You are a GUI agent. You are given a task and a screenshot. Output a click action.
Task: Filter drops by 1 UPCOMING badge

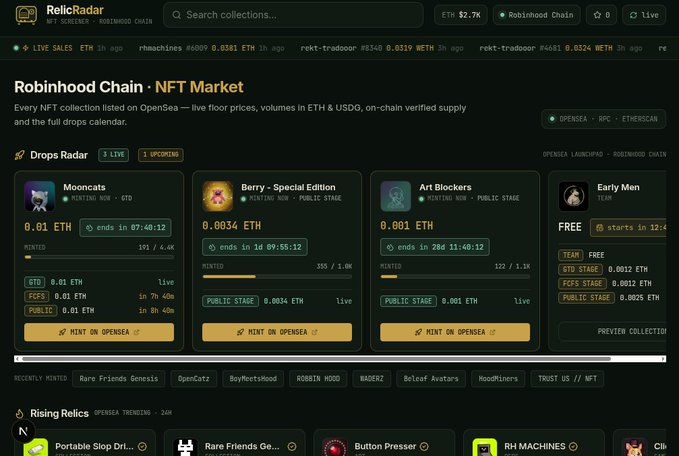coord(161,155)
